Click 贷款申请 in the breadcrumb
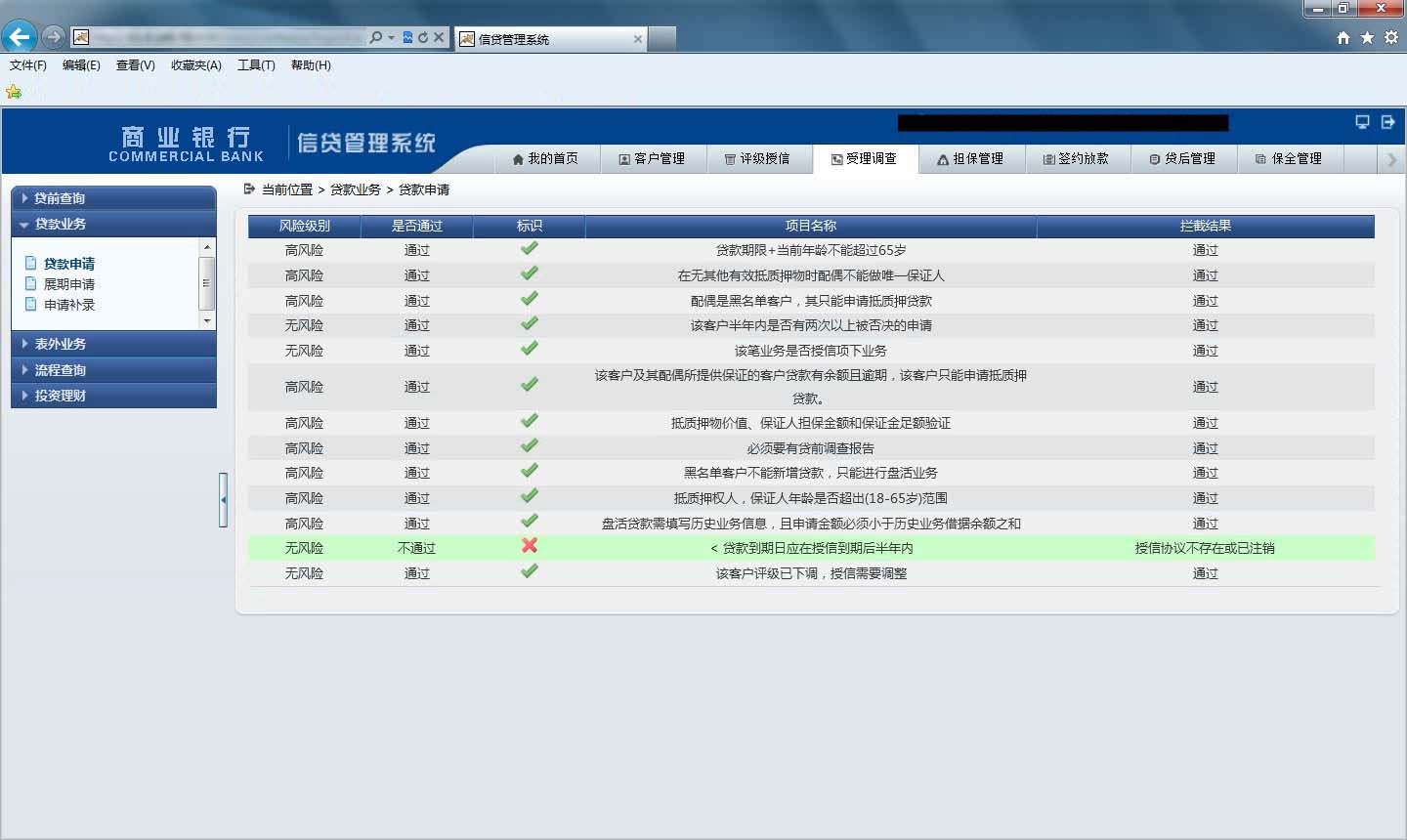 pos(424,189)
